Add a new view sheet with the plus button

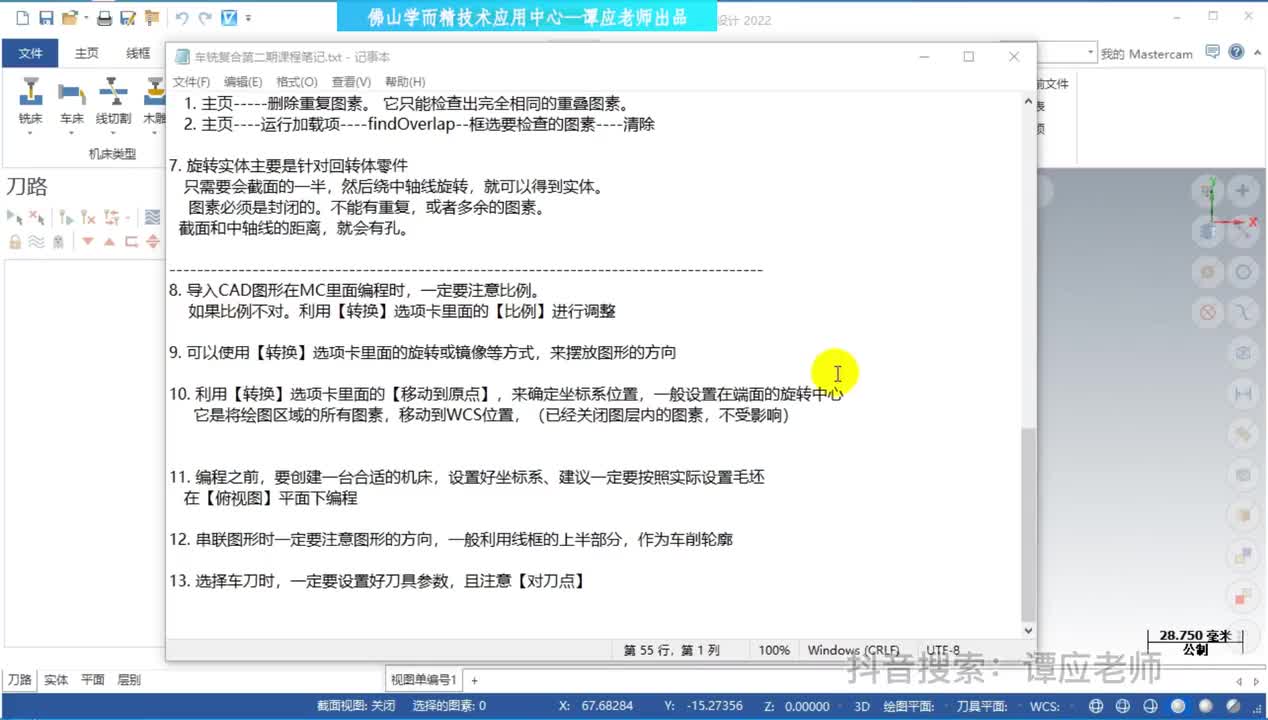[x=474, y=680]
